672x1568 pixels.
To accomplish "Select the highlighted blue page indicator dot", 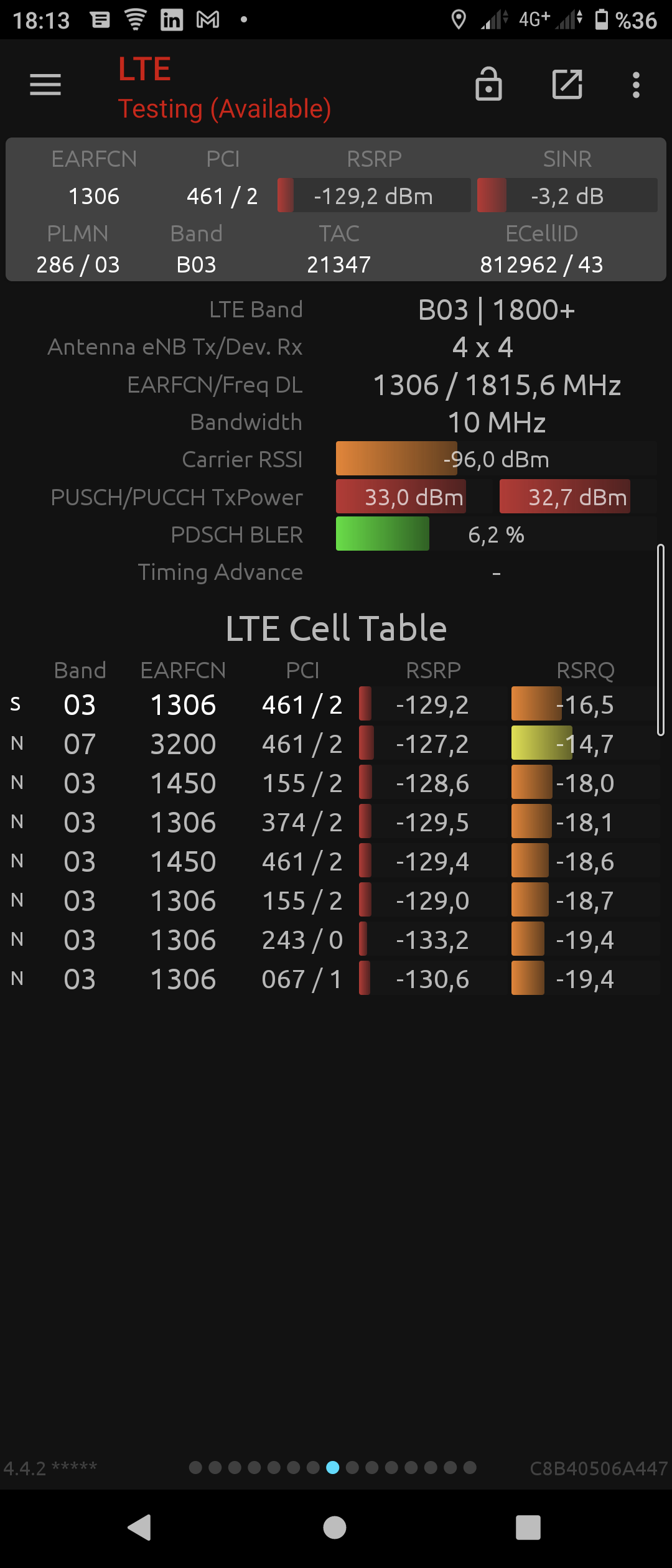I will (333, 1467).
